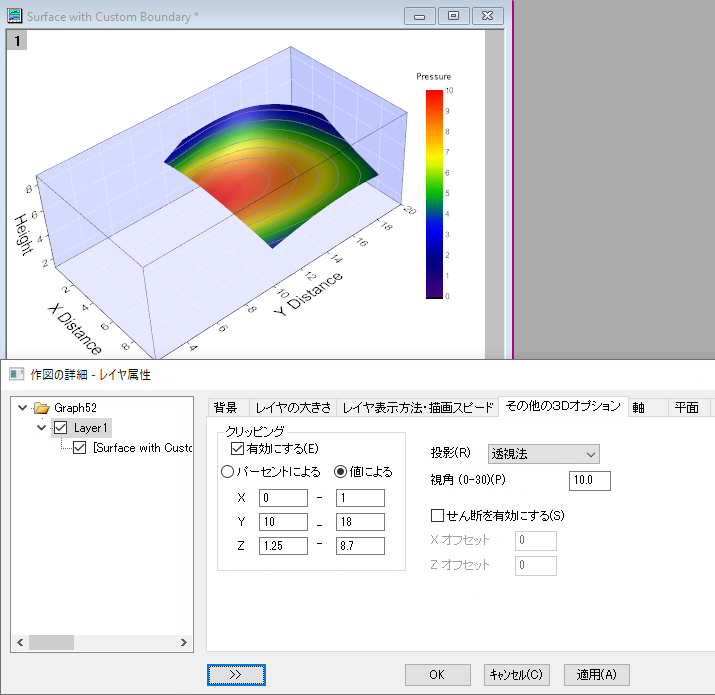
Task: Click the right arrow of tree scrollbar
Action: tap(184, 642)
